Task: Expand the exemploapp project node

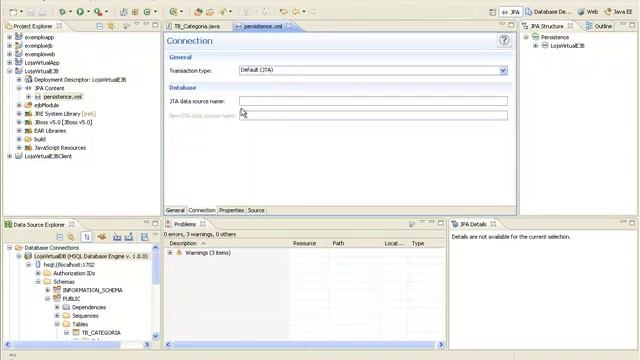Action: point(9,37)
